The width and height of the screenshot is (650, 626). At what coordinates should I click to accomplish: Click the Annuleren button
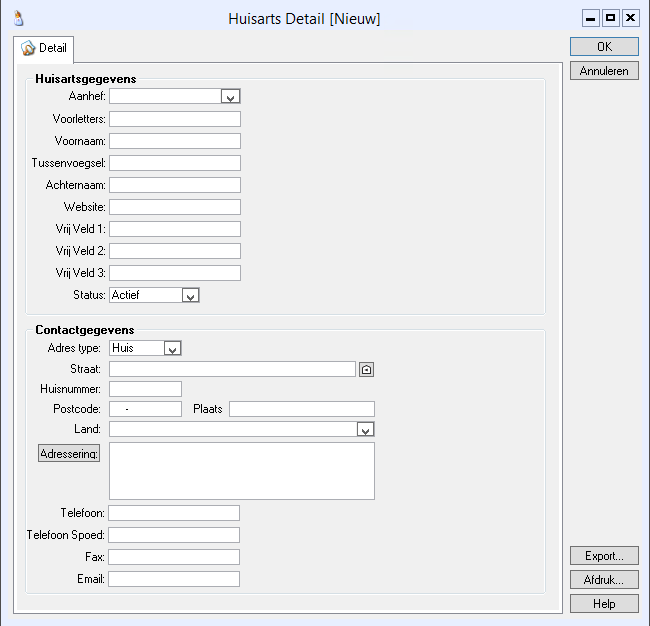pyautogui.click(x=604, y=71)
